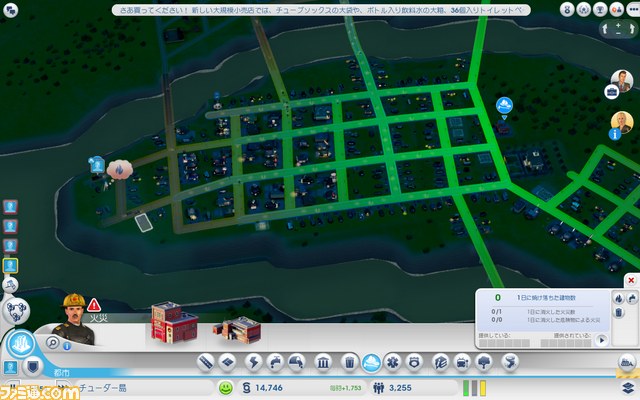Open the laurel wreath achievements icon

[x=584, y=9]
